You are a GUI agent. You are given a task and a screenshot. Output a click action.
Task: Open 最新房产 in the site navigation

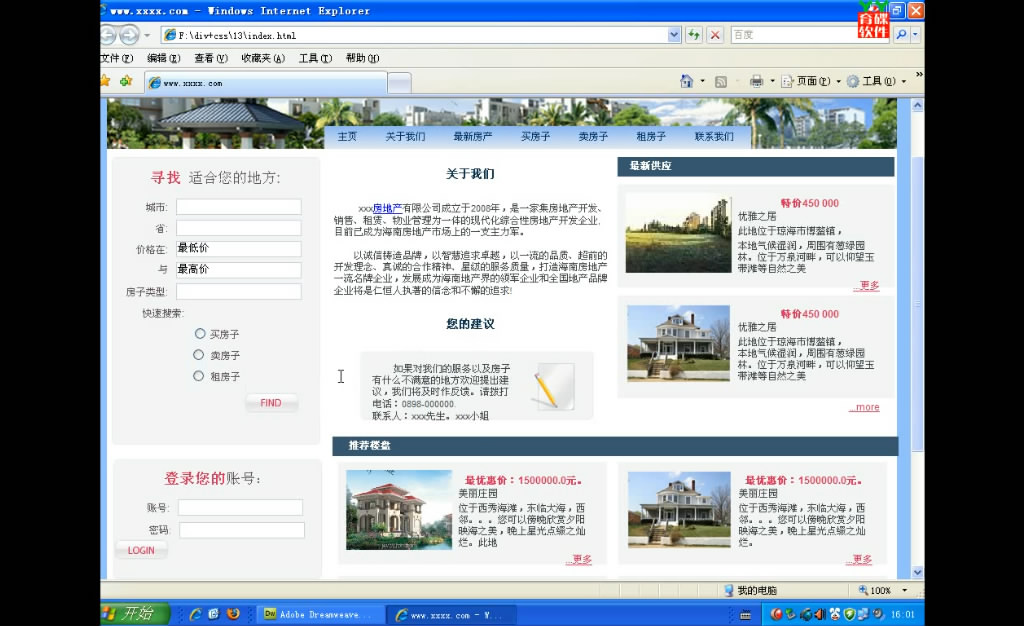click(473, 136)
